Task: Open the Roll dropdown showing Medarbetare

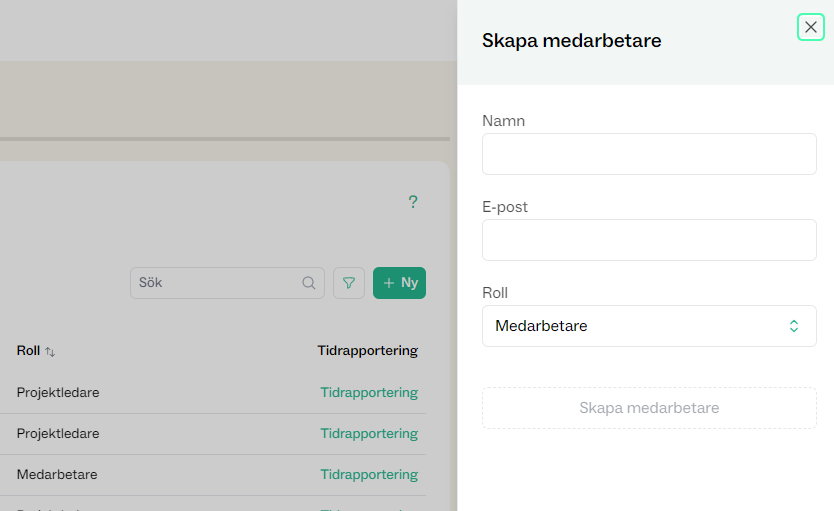Action: 649,326
